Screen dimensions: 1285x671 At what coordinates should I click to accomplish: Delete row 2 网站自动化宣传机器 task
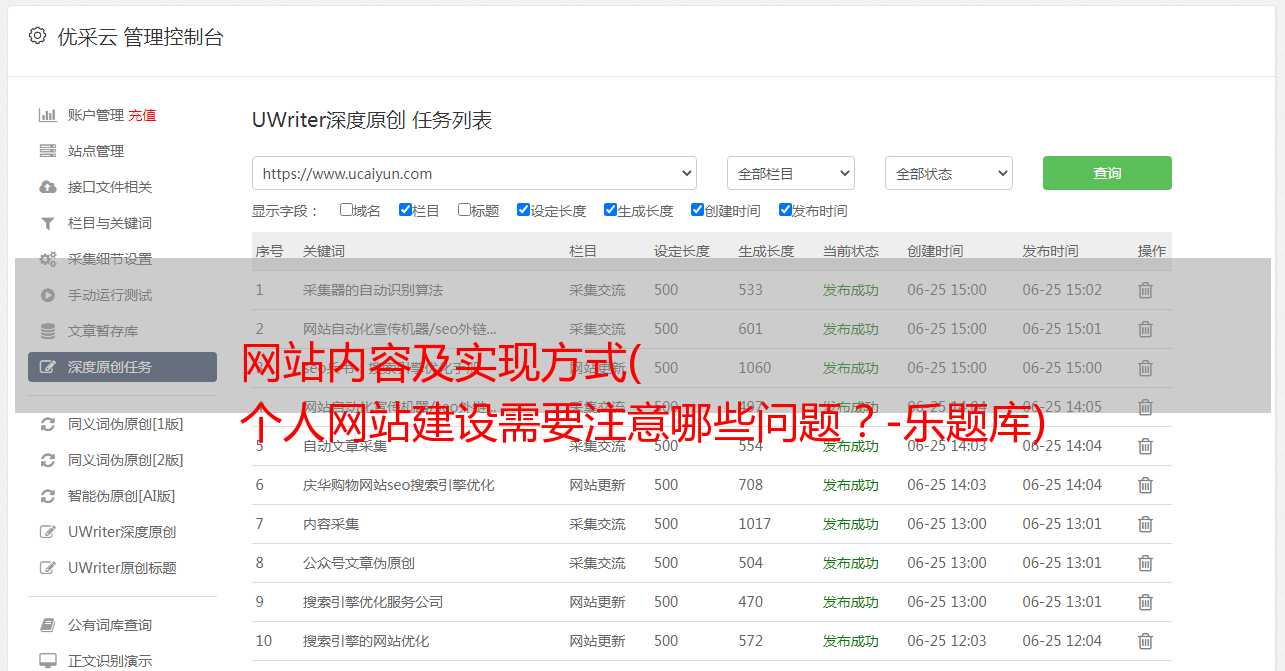point(1146,329)
